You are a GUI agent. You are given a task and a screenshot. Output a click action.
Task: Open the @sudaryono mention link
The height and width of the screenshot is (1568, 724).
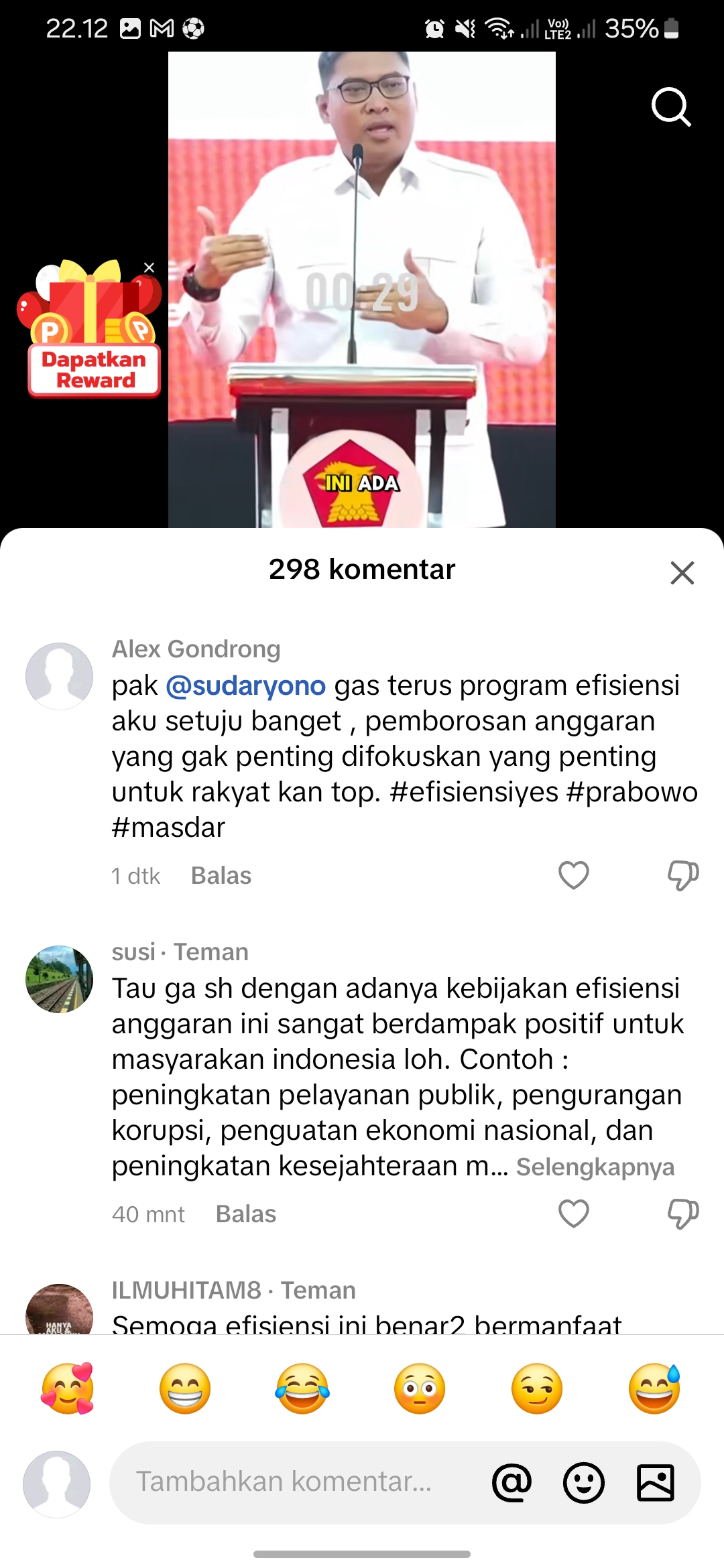coord(245,685)
